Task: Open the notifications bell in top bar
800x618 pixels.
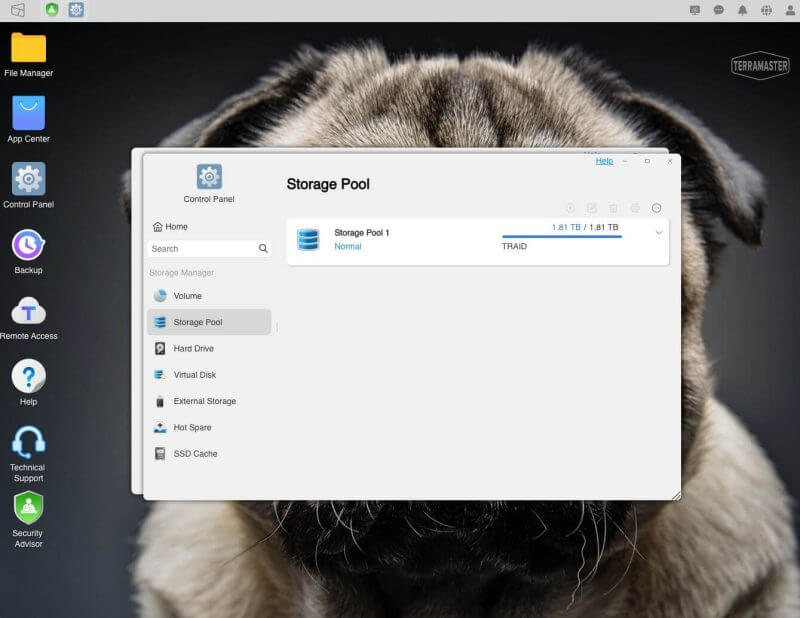Action: 742,10
